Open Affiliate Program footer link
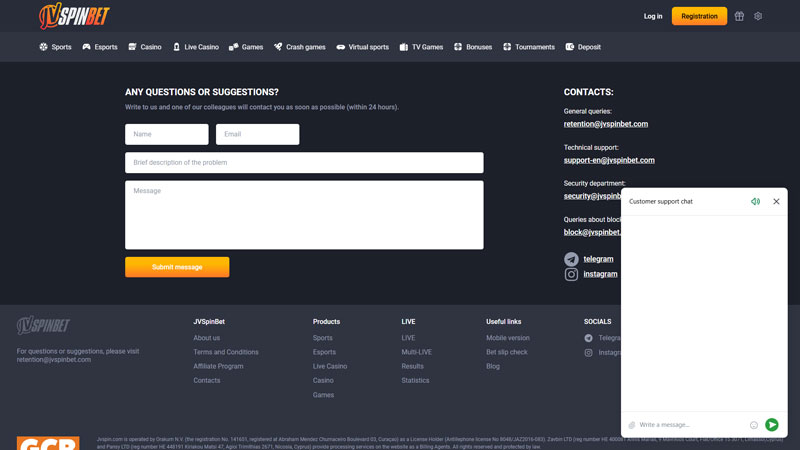800x450 pixels. [218, 366]
